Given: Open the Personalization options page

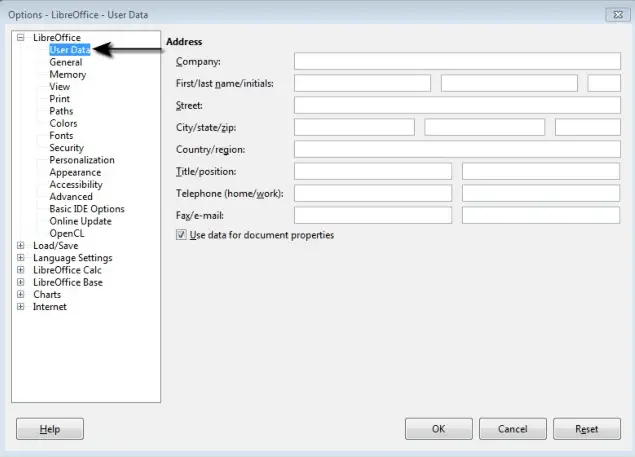Looking at the screenshot, I should 82,160.
